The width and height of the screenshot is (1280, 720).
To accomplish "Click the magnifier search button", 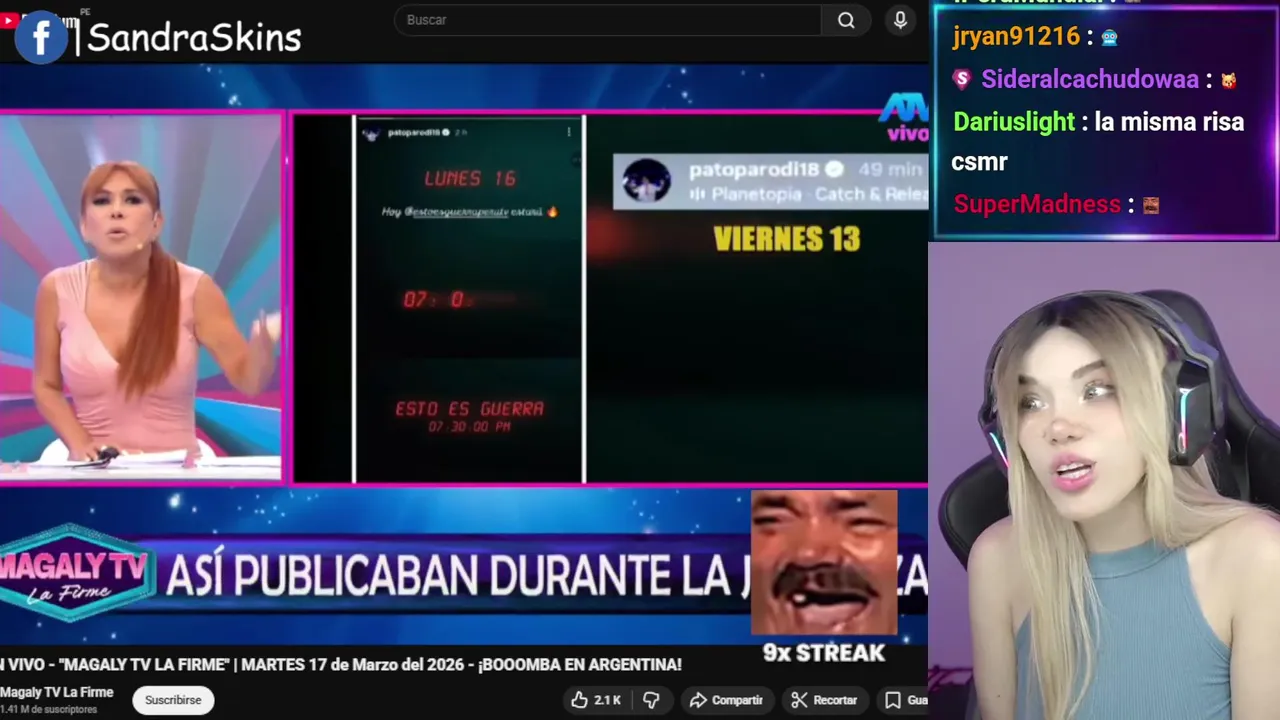I will point(846,20).
